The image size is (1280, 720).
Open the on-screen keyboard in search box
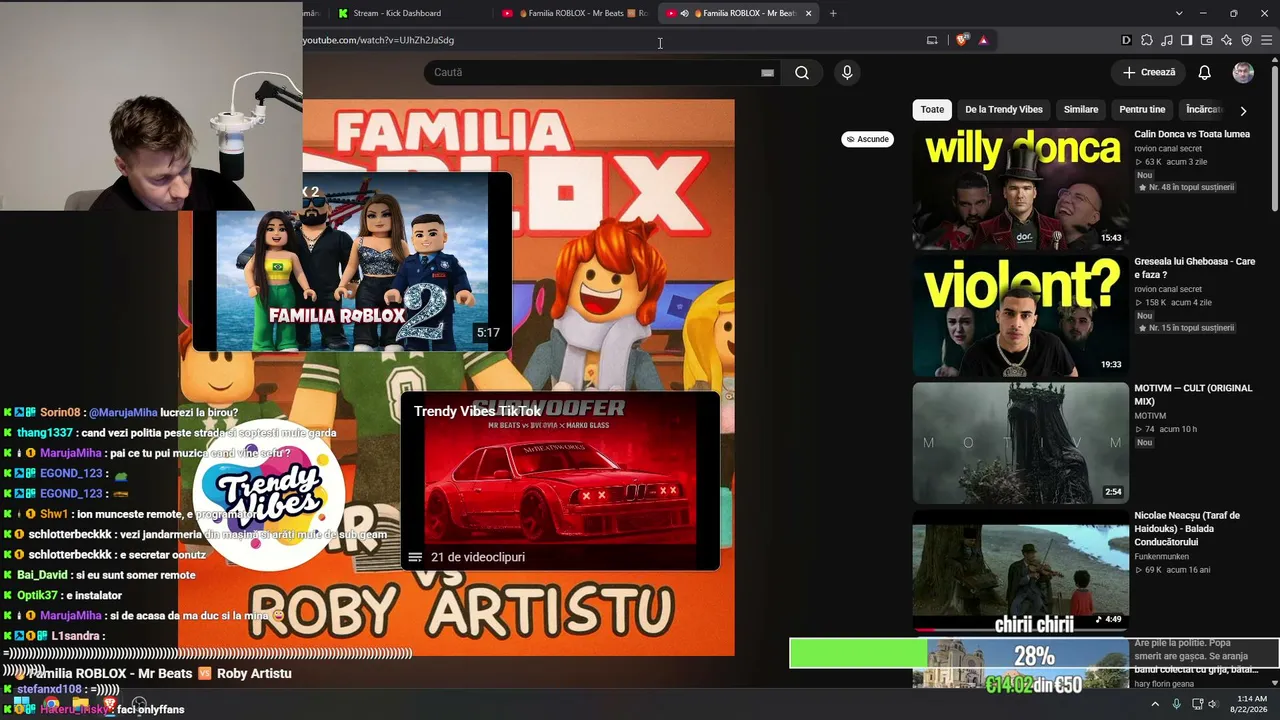click(x=767, y=72)
